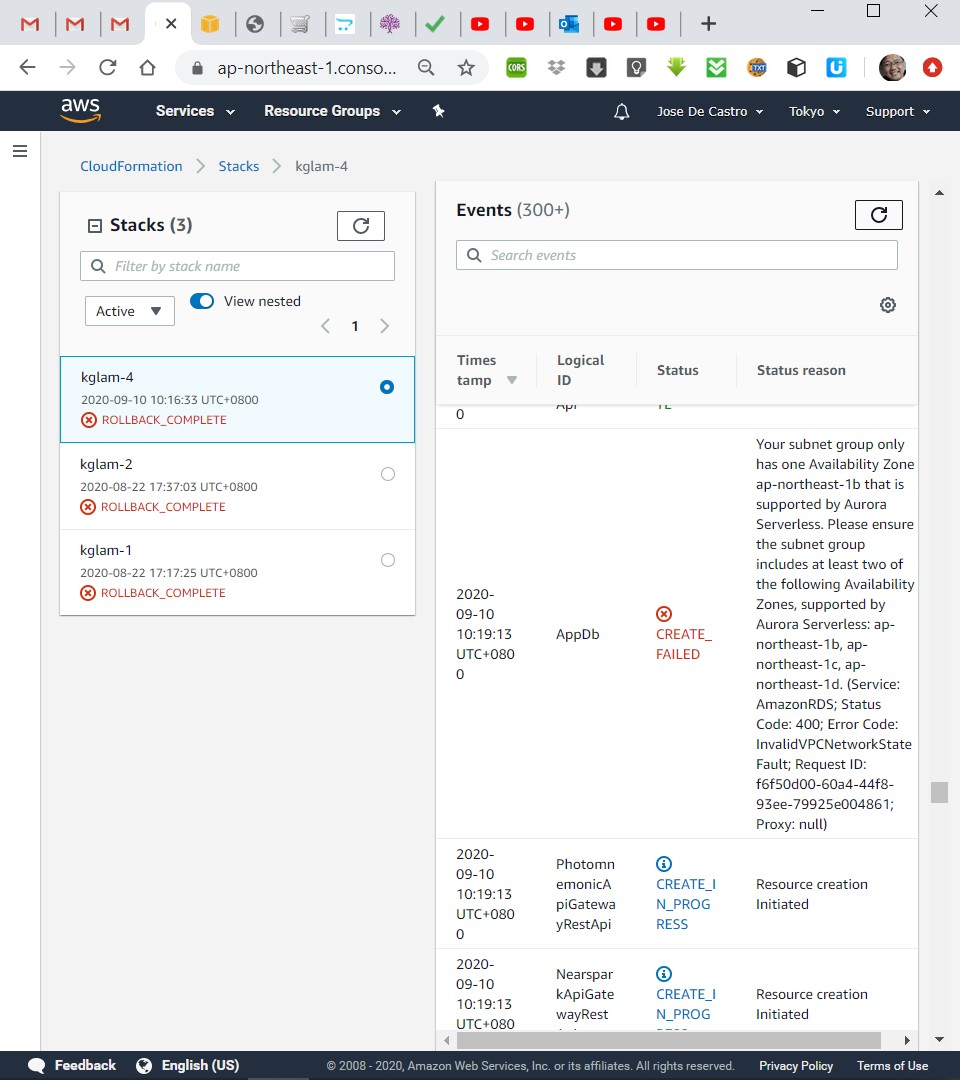Click the CREATE_FAILED status text
Image resolution: width=960 pixels, height=1080 pixels.
coord(683,644)
